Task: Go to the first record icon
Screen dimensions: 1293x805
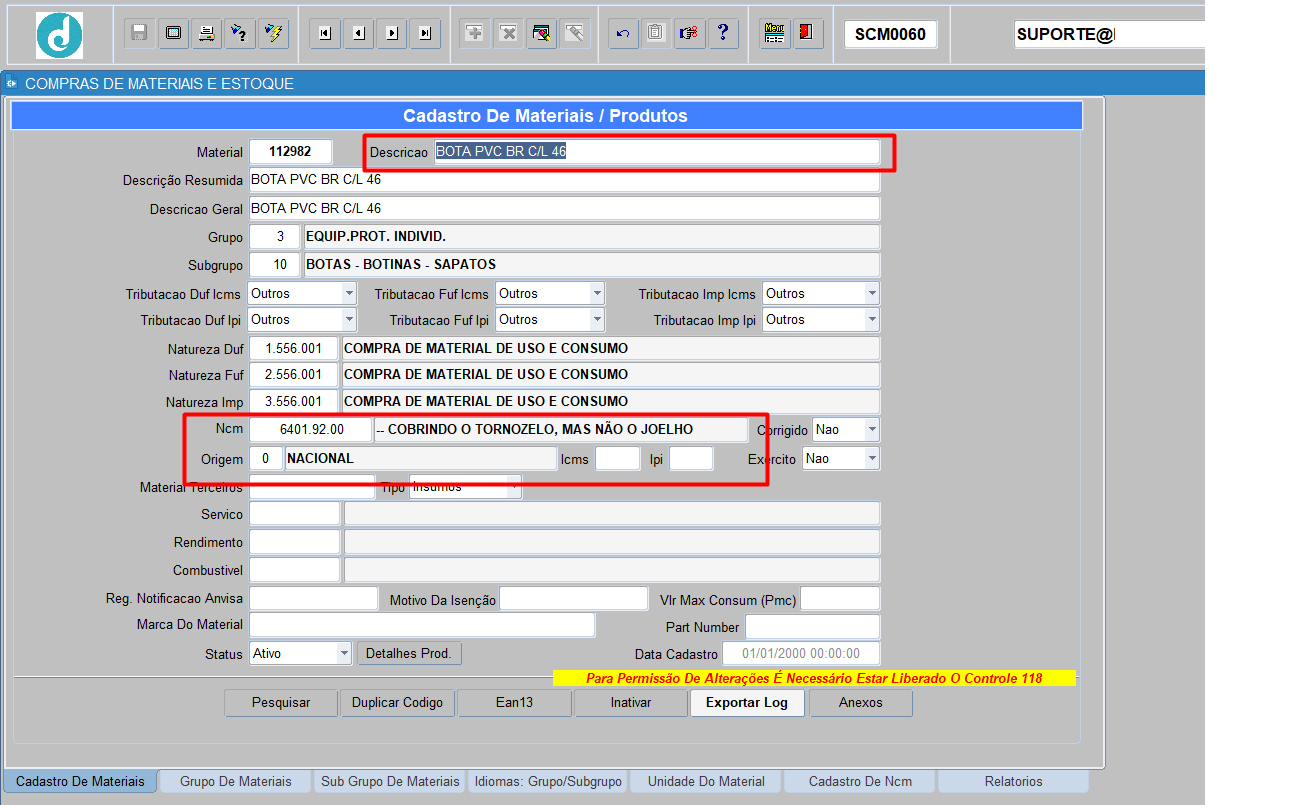Action: pos(324,33)
